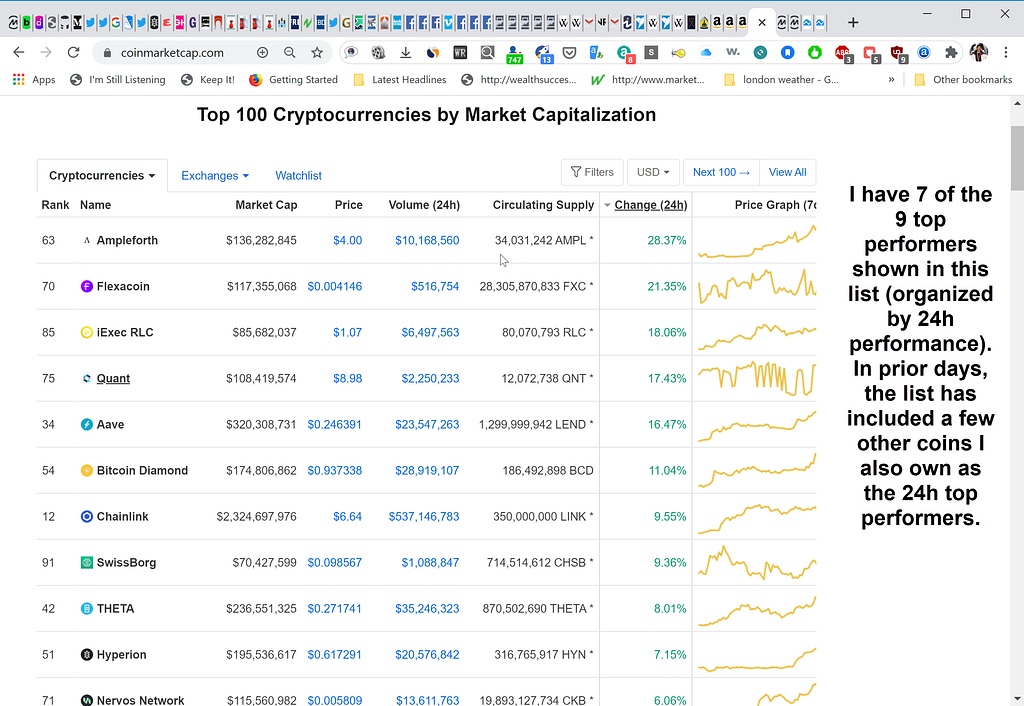Open the rocket extension with badge 13
Screen dimensions: 1024x706
(x=543, y=54)
